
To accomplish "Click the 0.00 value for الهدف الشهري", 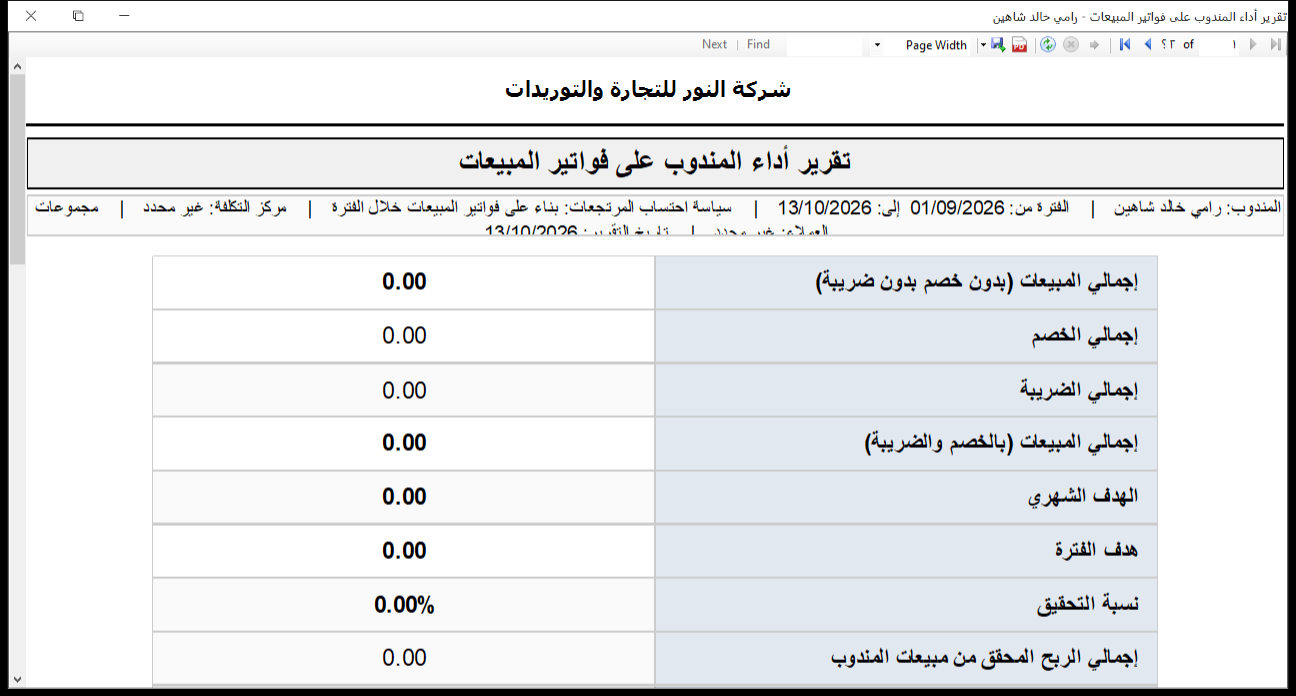I will tap(404, 496).
